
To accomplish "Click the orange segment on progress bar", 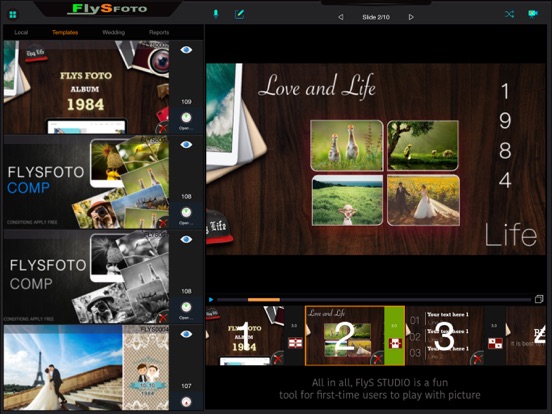I will pos(264,300).
